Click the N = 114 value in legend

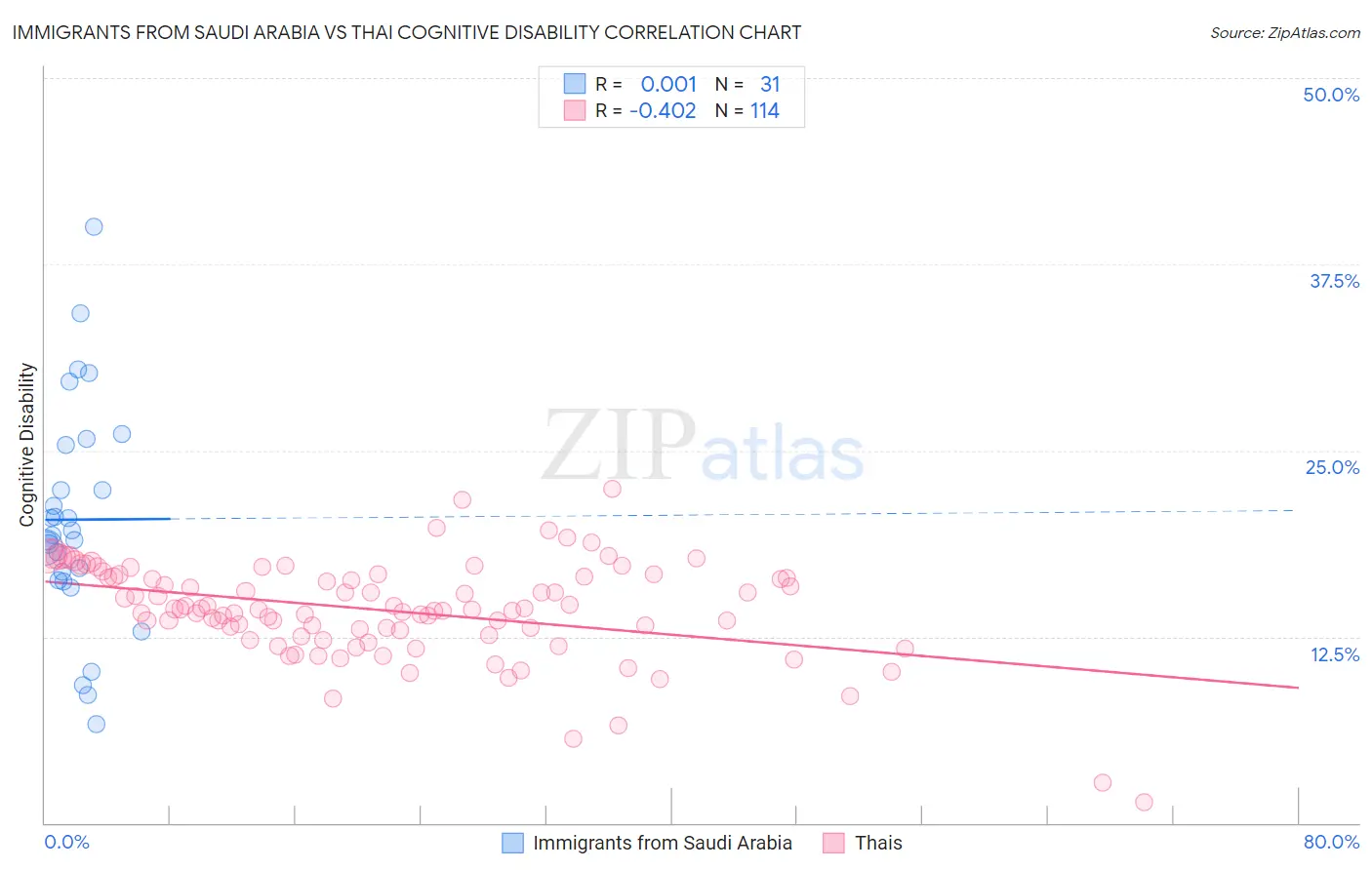tap(747, 110)
